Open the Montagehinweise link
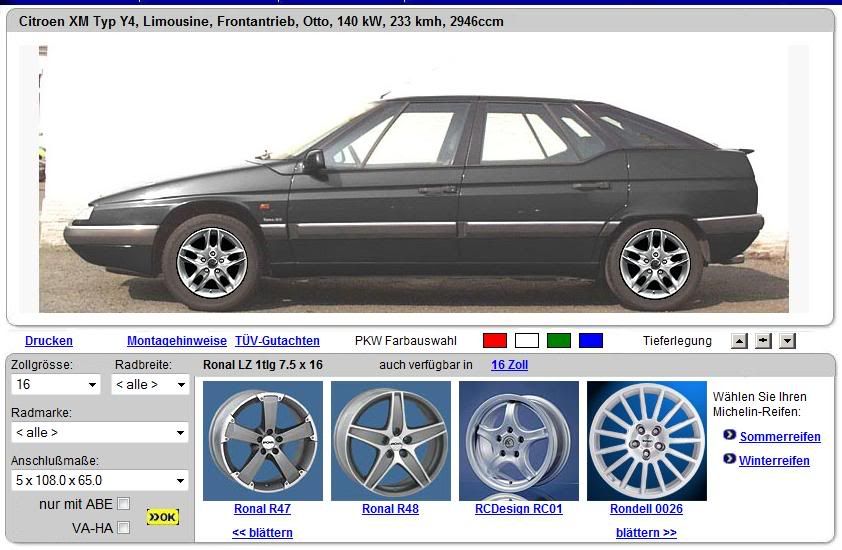Screen dimensions: 842x550 click(x=177, y=341)
